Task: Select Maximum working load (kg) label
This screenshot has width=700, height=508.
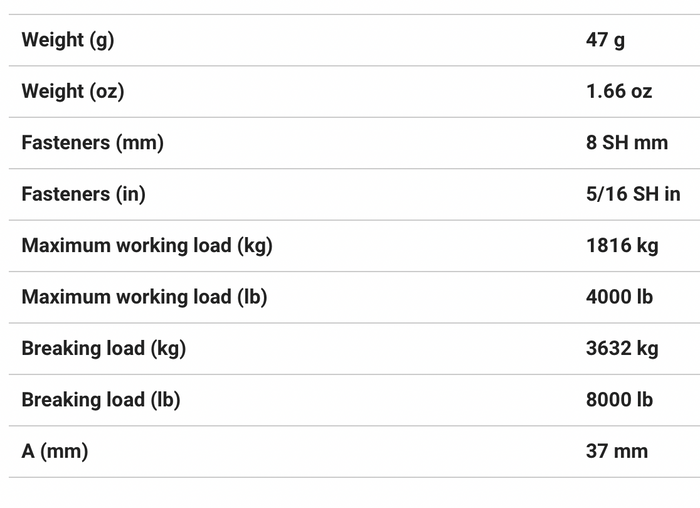Action: click(x=147, y=246)
